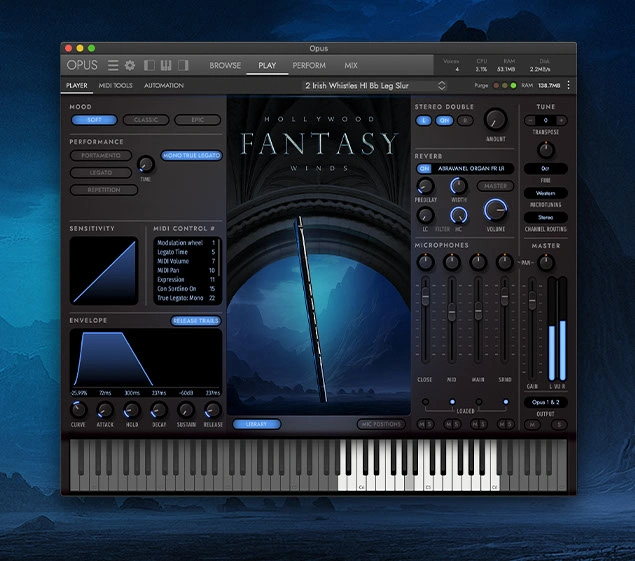Click the envelope Curve knob
Screen dimensions: 635x561
point(78,410)
